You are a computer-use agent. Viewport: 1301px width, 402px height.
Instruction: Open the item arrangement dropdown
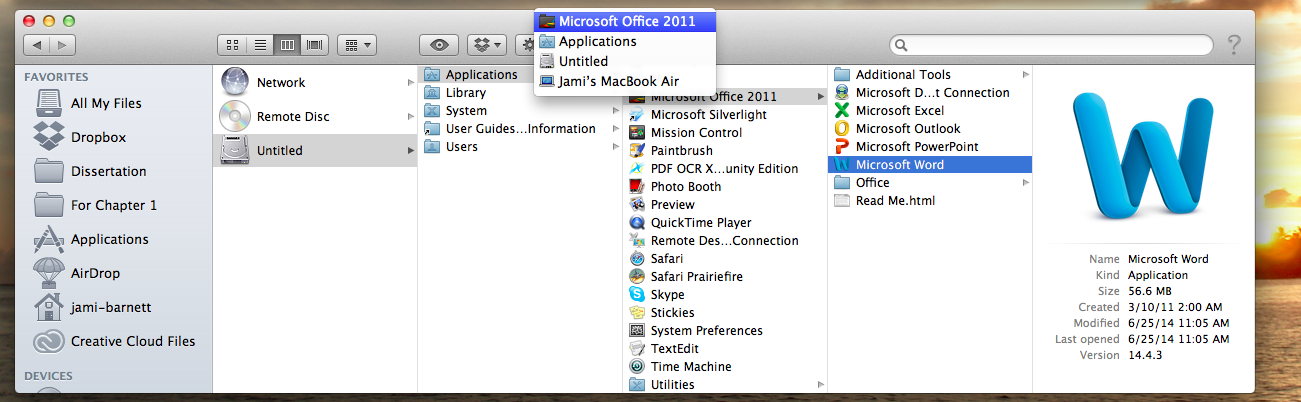point(357,45)
